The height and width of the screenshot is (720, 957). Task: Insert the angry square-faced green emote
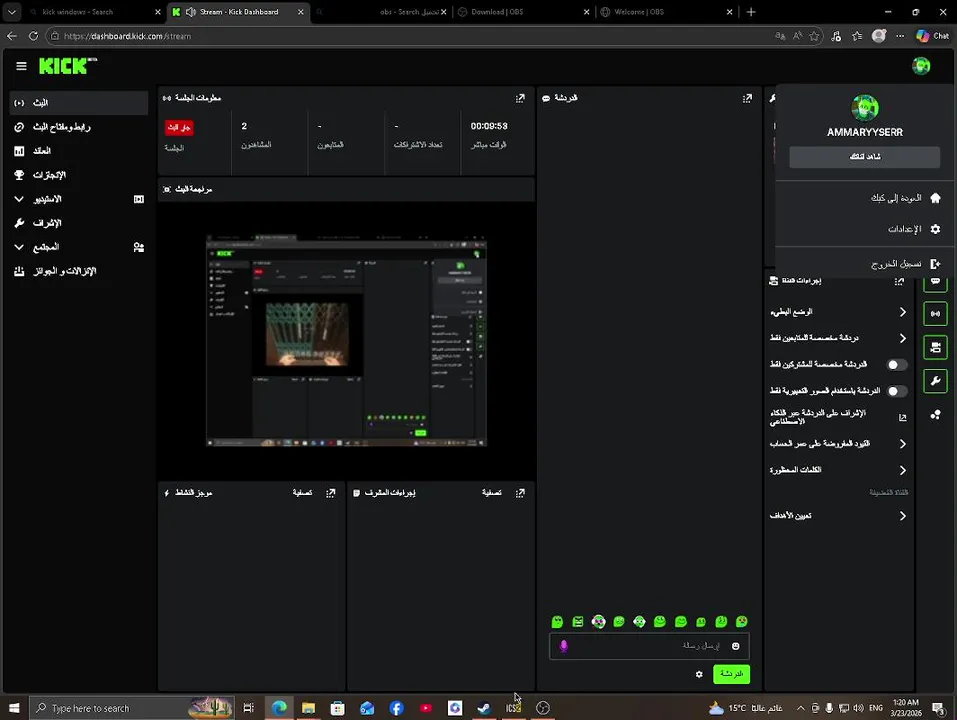click(578, 622)
